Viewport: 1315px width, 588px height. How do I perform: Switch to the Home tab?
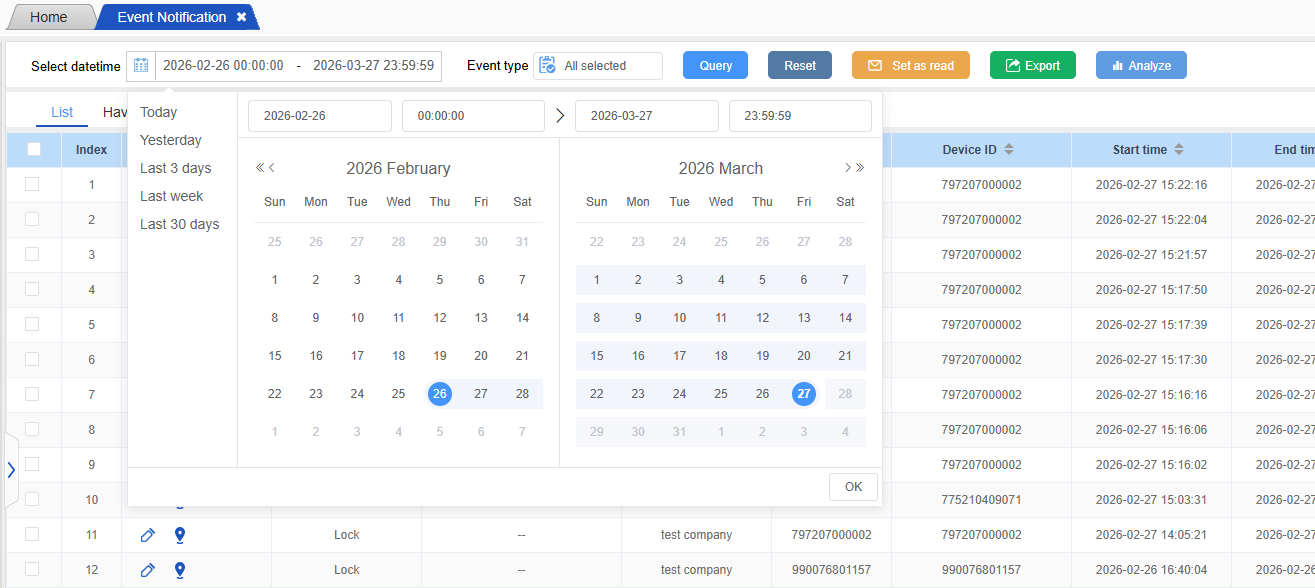[48, 17]
